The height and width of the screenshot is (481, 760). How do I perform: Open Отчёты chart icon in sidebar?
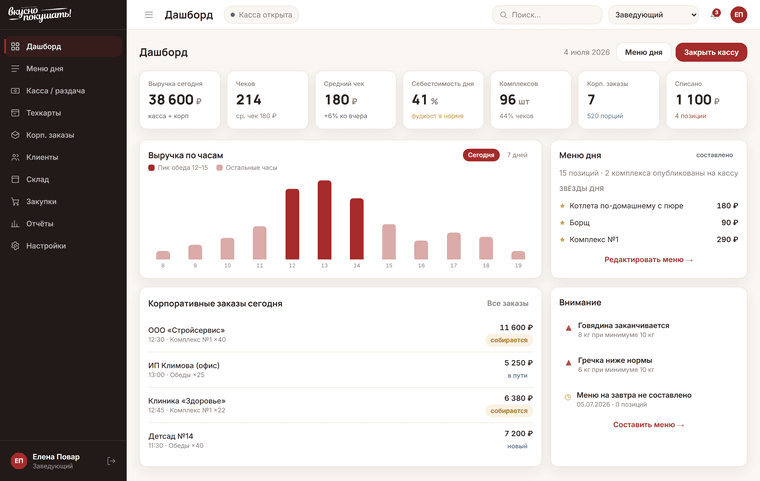pos(15,224)
